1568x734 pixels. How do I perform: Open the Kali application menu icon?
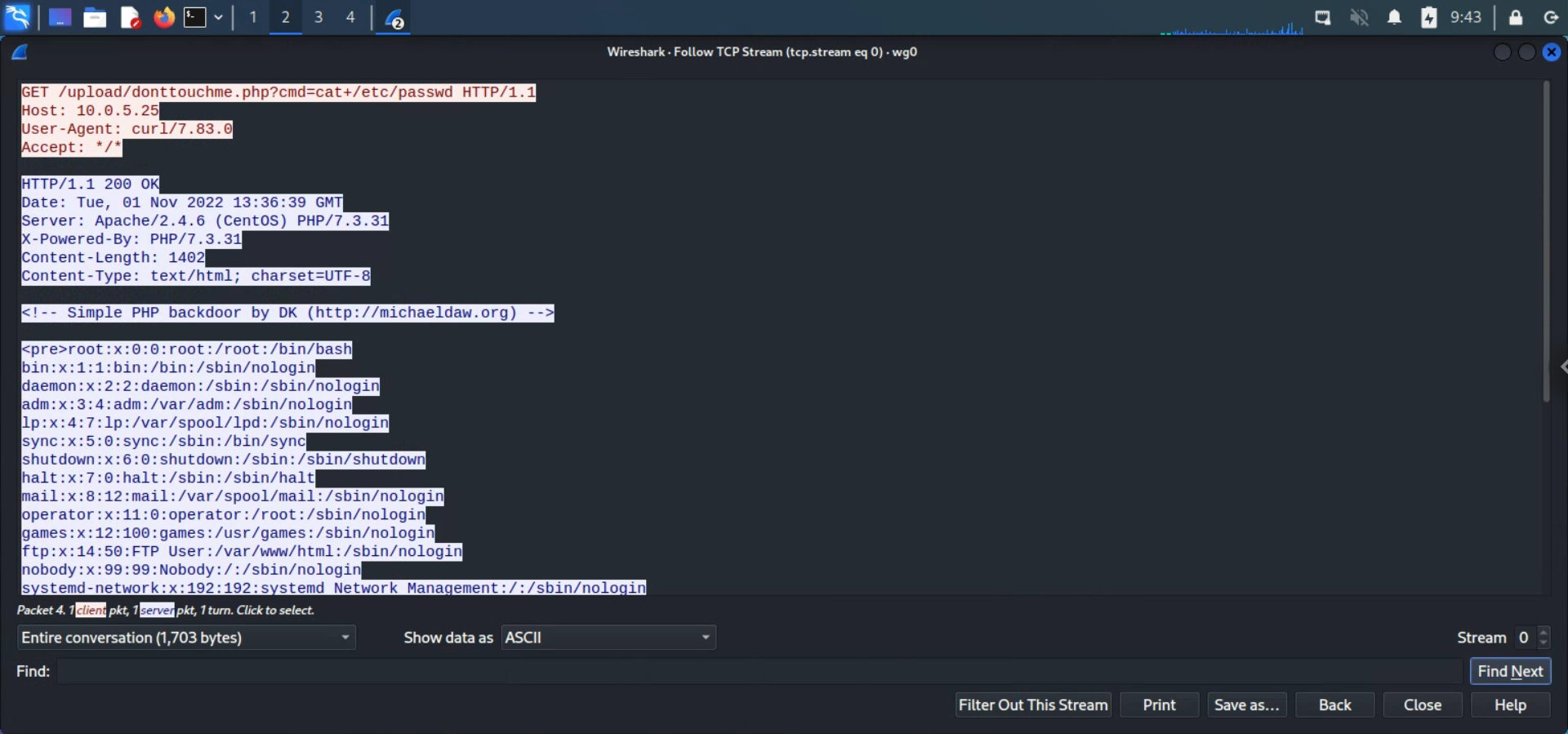pyautogui.click(x=17, y=17)
